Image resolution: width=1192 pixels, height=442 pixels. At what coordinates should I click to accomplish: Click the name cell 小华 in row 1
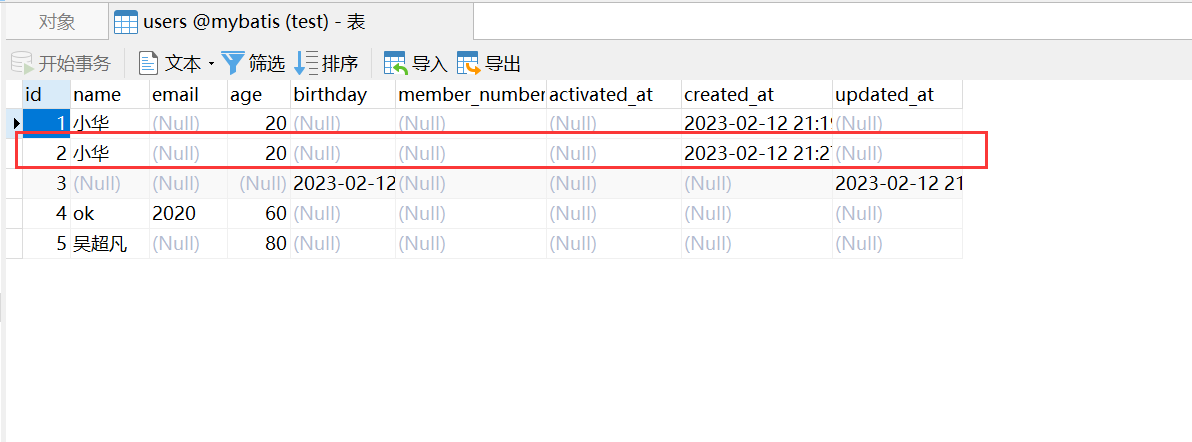(109, 123)
